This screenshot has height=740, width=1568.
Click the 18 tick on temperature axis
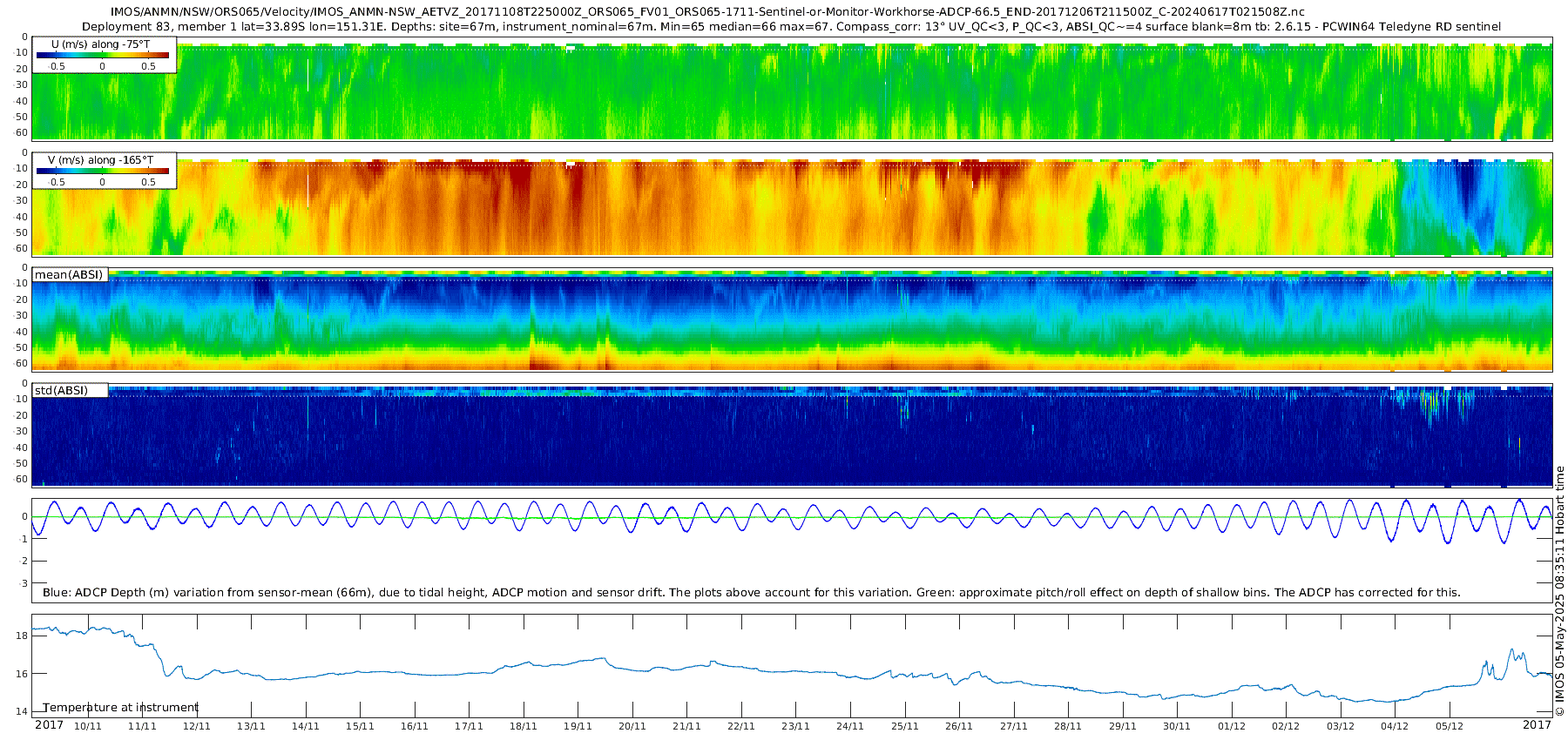point(22,636)
